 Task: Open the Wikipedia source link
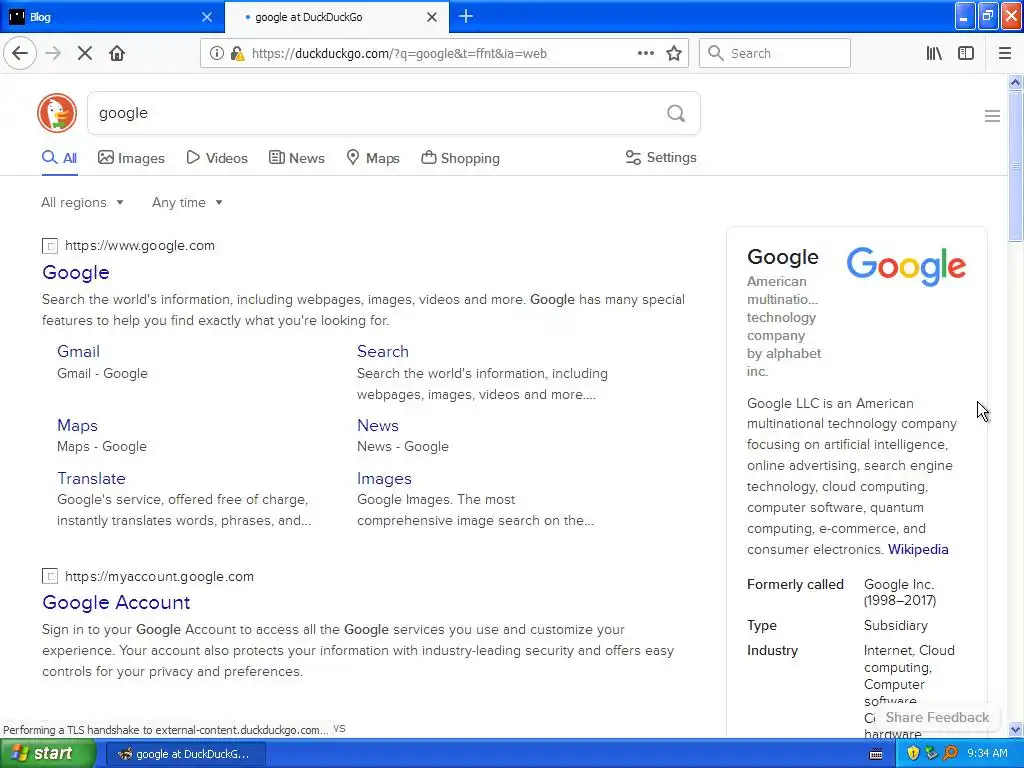918,549
